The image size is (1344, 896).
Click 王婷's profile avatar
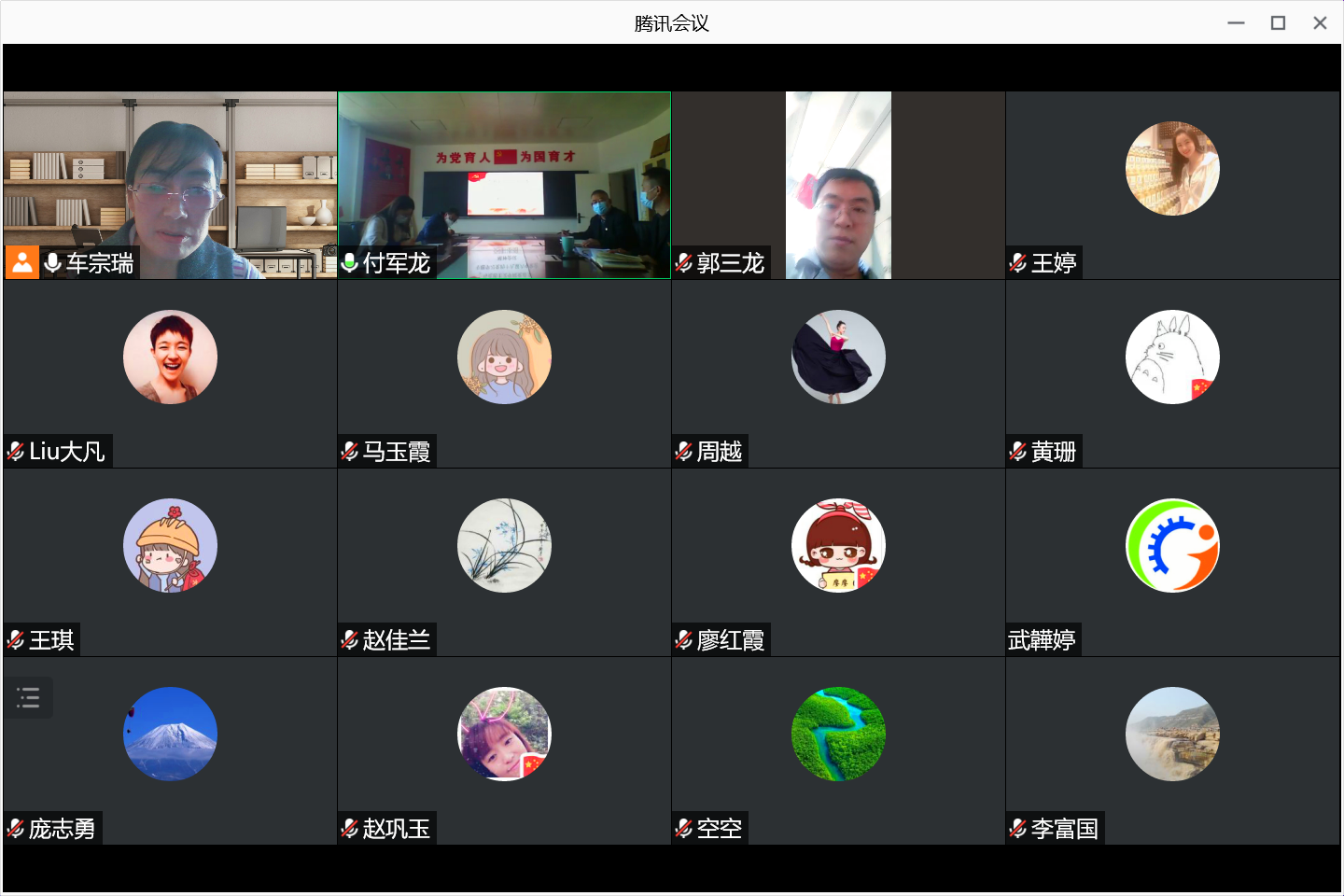pos(1172,169)
